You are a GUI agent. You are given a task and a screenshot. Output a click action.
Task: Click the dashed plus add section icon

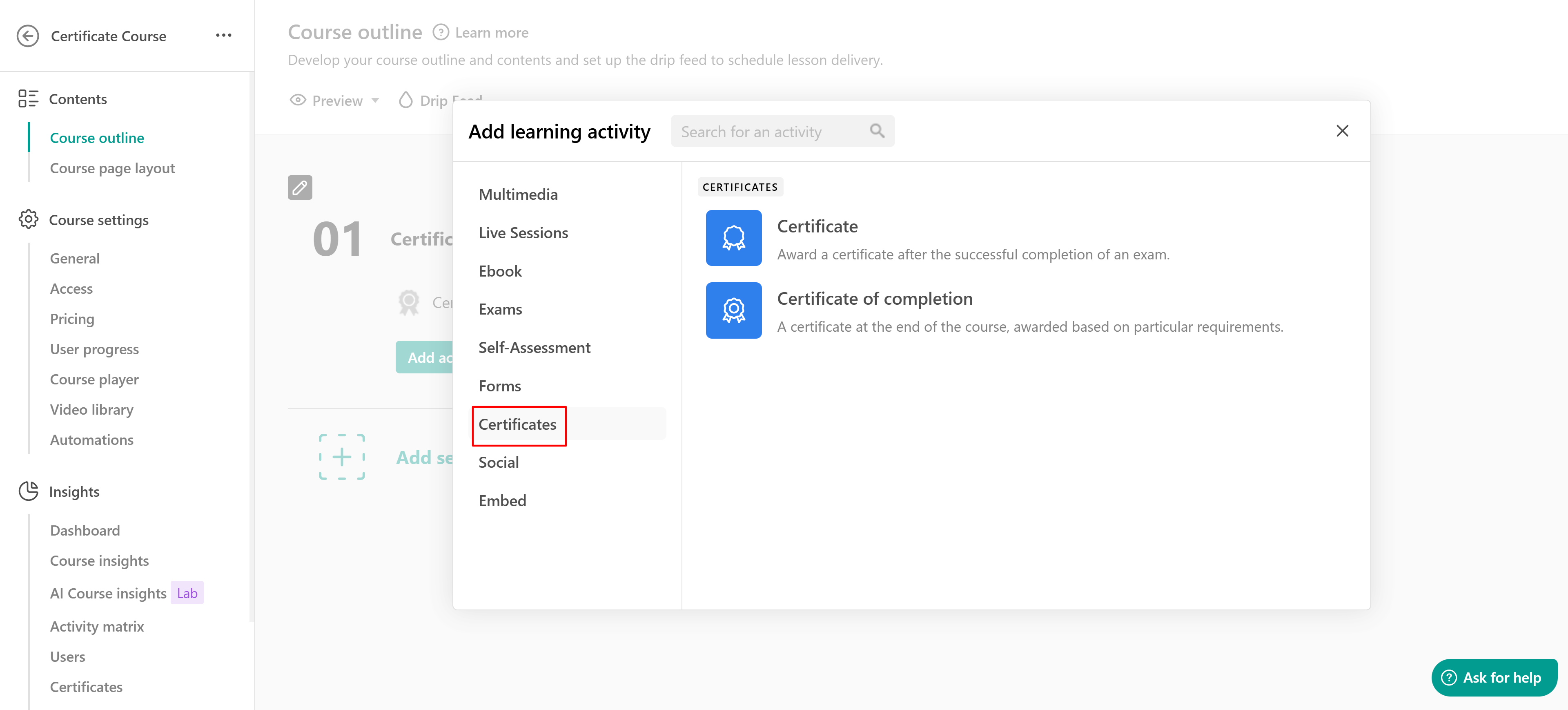341,457
